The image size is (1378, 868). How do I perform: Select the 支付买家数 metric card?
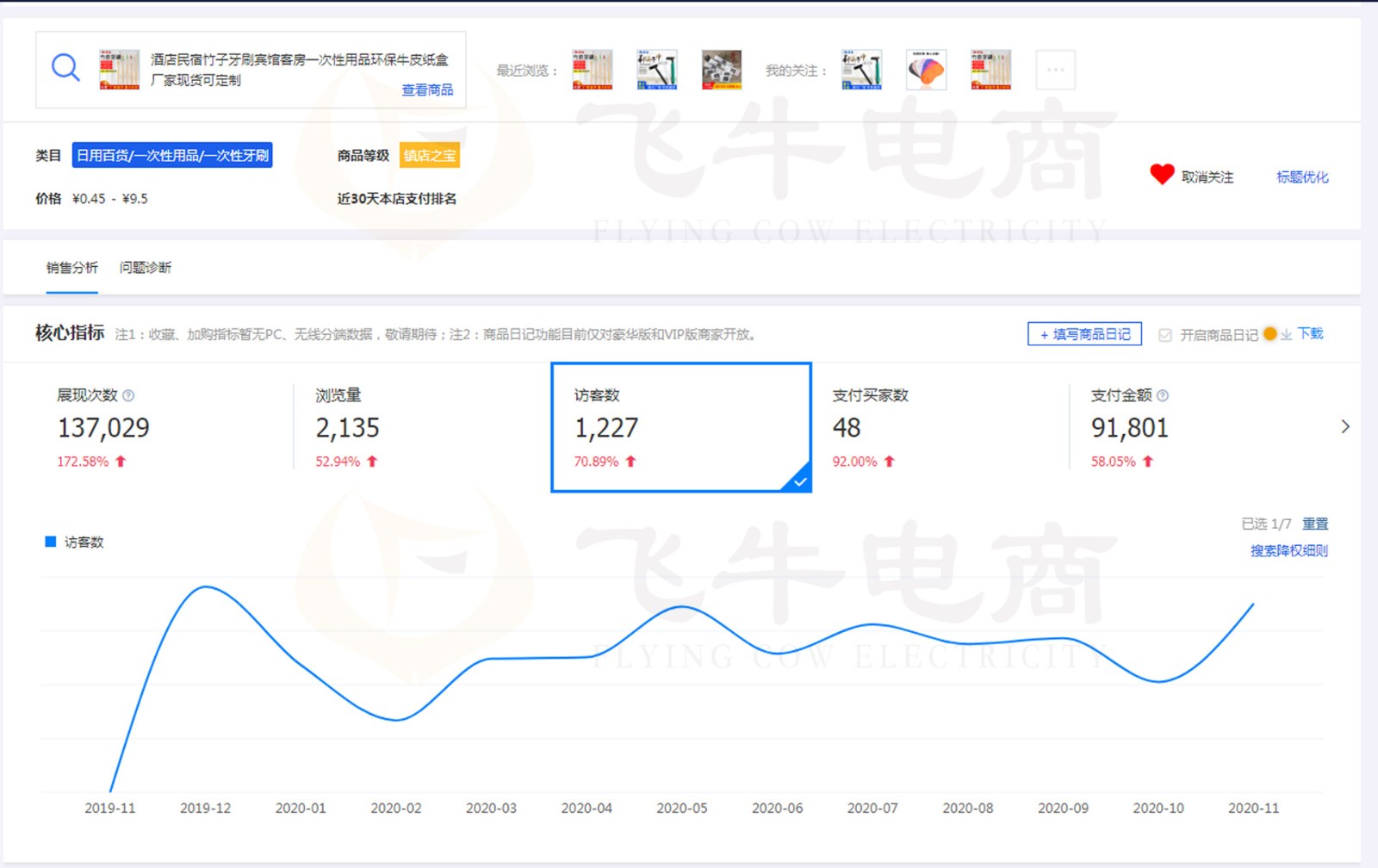(x=939, y=427)
